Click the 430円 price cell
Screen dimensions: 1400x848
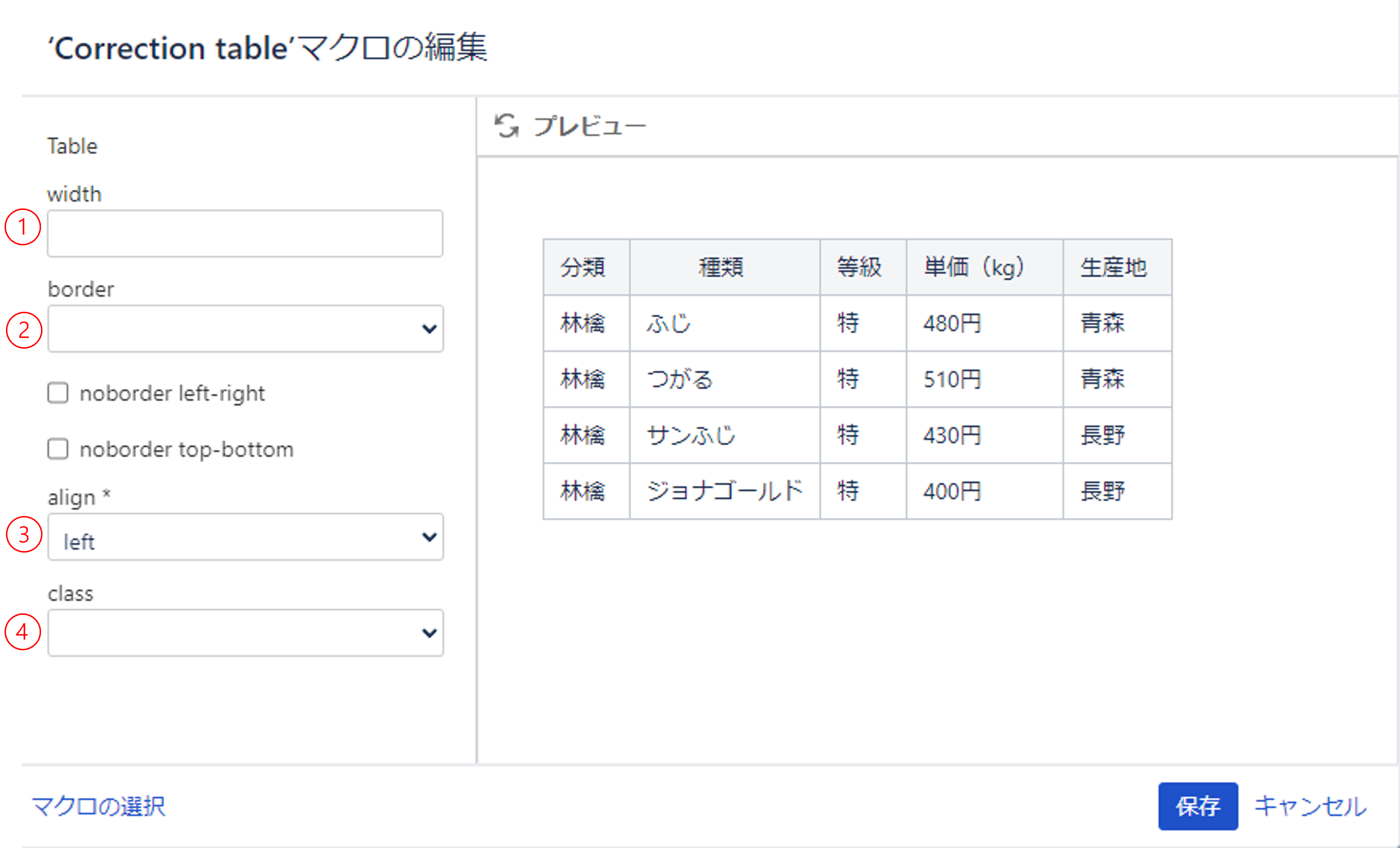[985, 435]
